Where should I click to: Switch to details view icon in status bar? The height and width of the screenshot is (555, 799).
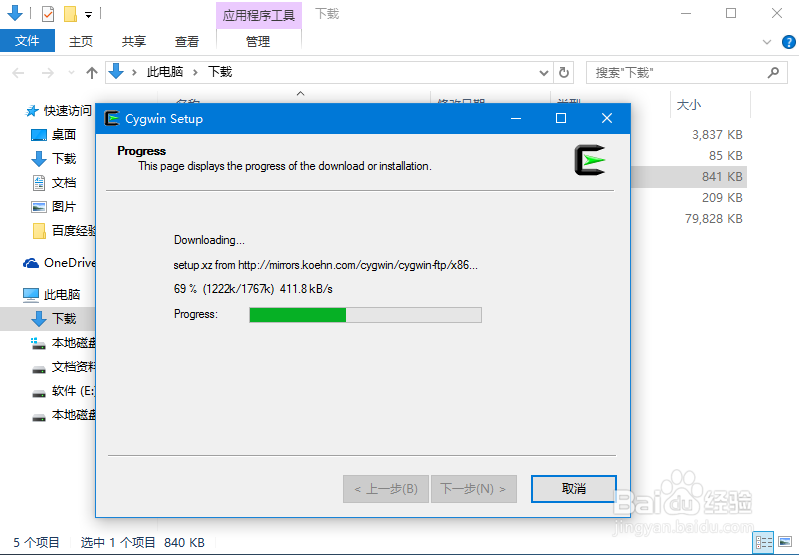[763, 542]
